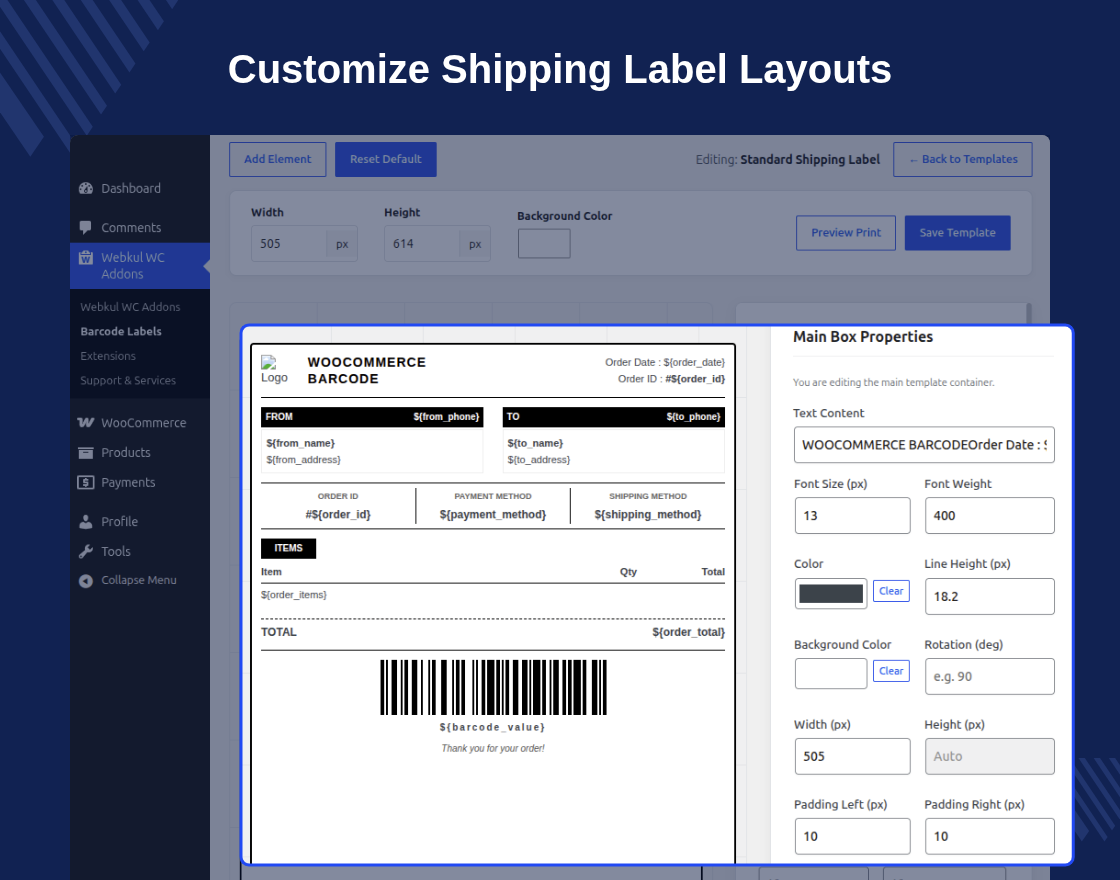Click the Add Element button
Viewport: 1120px width, 880px height.
click(278, 159)
